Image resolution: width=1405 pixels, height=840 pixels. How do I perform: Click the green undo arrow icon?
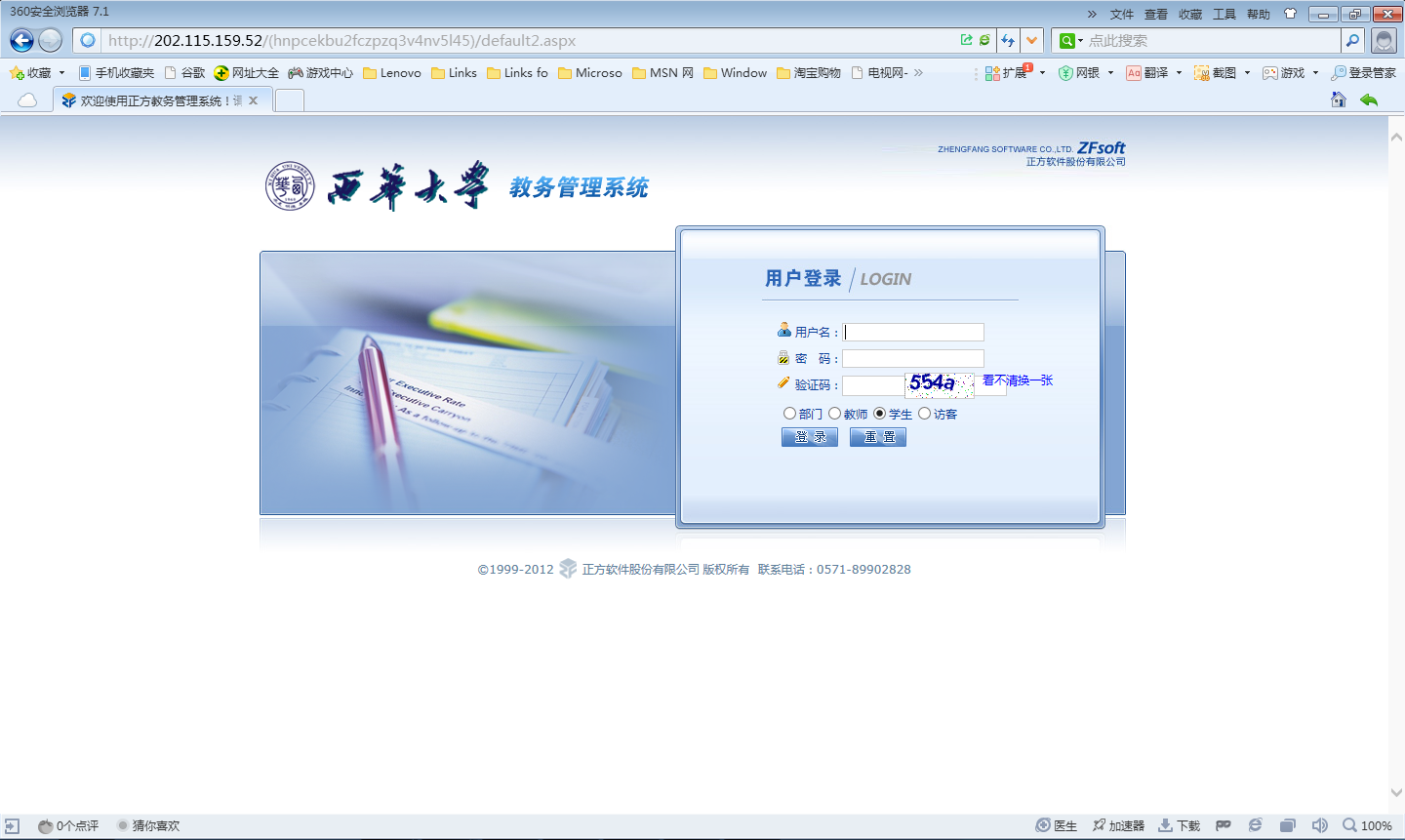[x=1369, y=100]
